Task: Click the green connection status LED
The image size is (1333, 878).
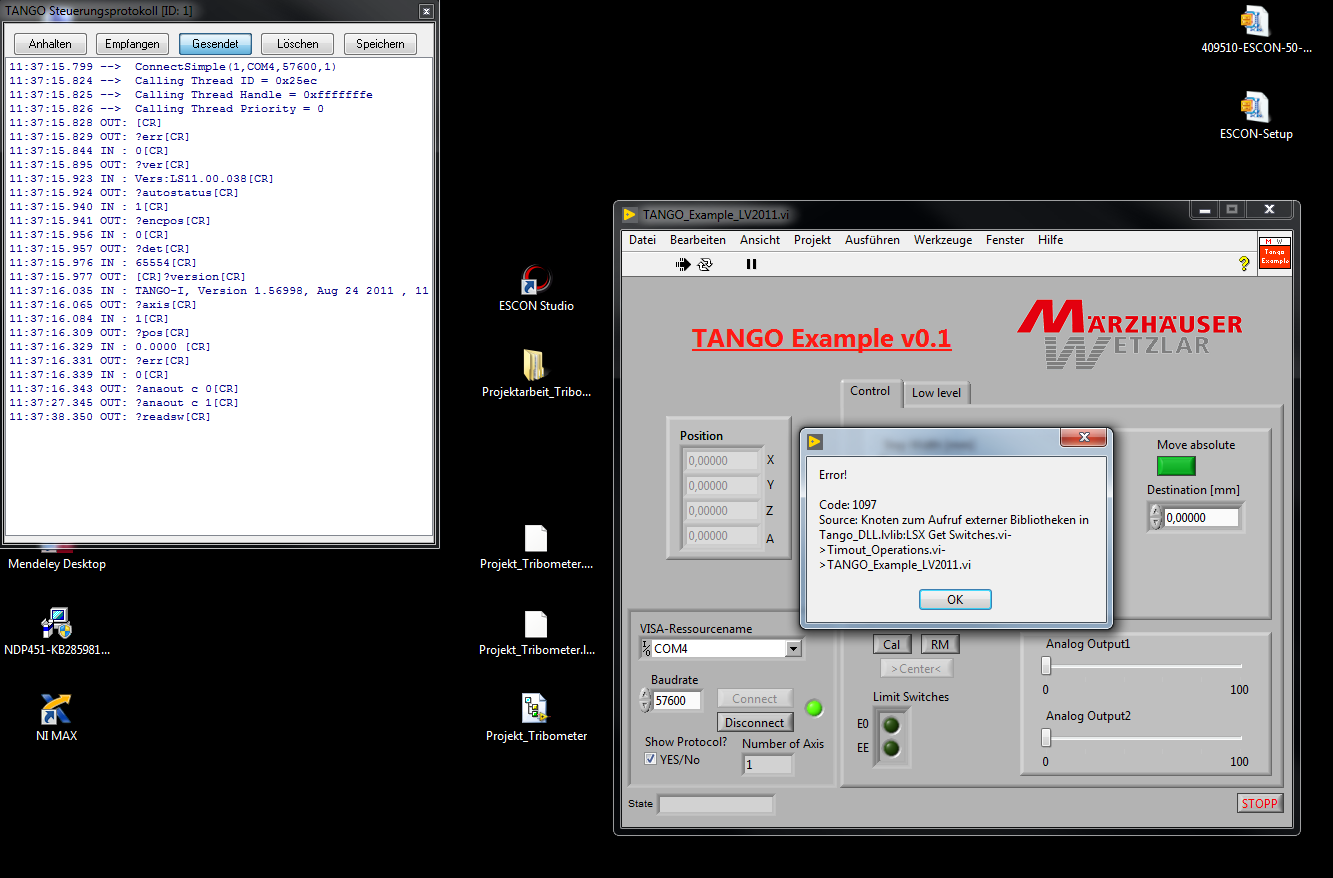Action: pos(814,708)
